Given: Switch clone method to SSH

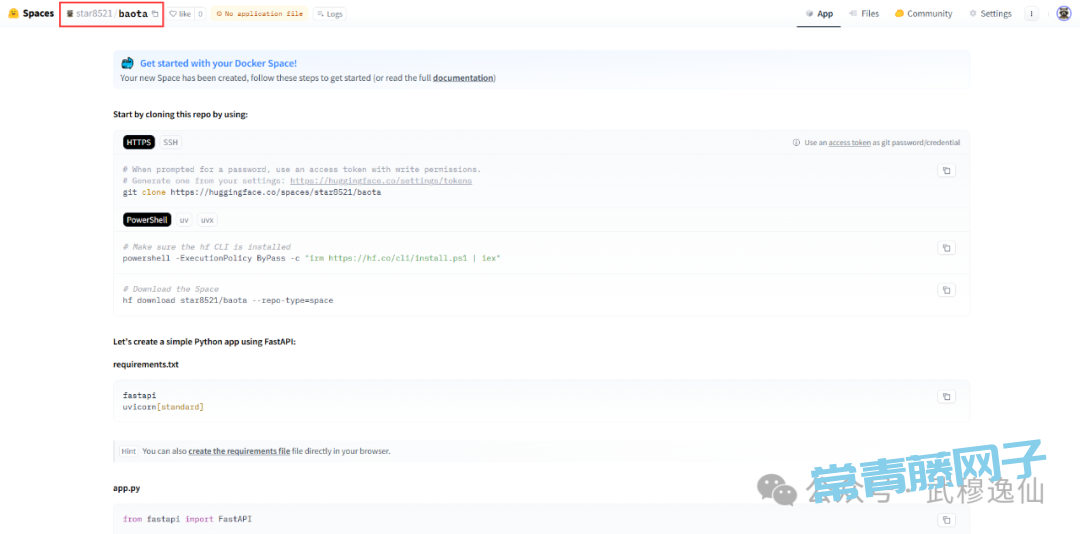Looking at the screenshot, I should (171, 142).
